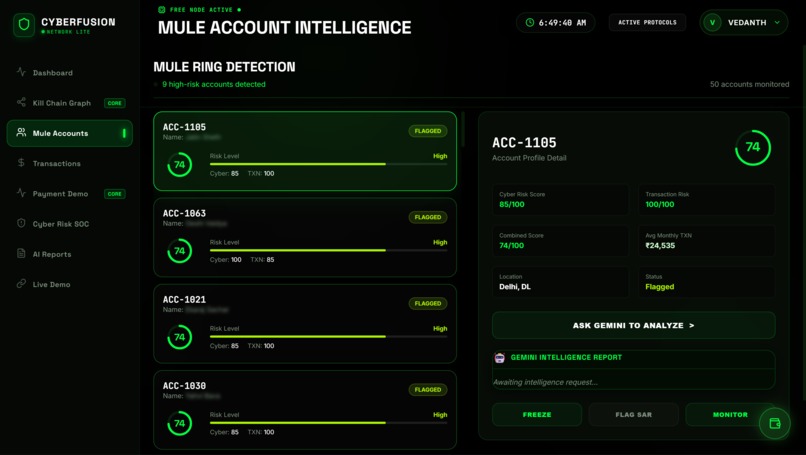This screenshot has width=806, height=455.
Task: Go to the Transactions page
Action: (69, 163)
